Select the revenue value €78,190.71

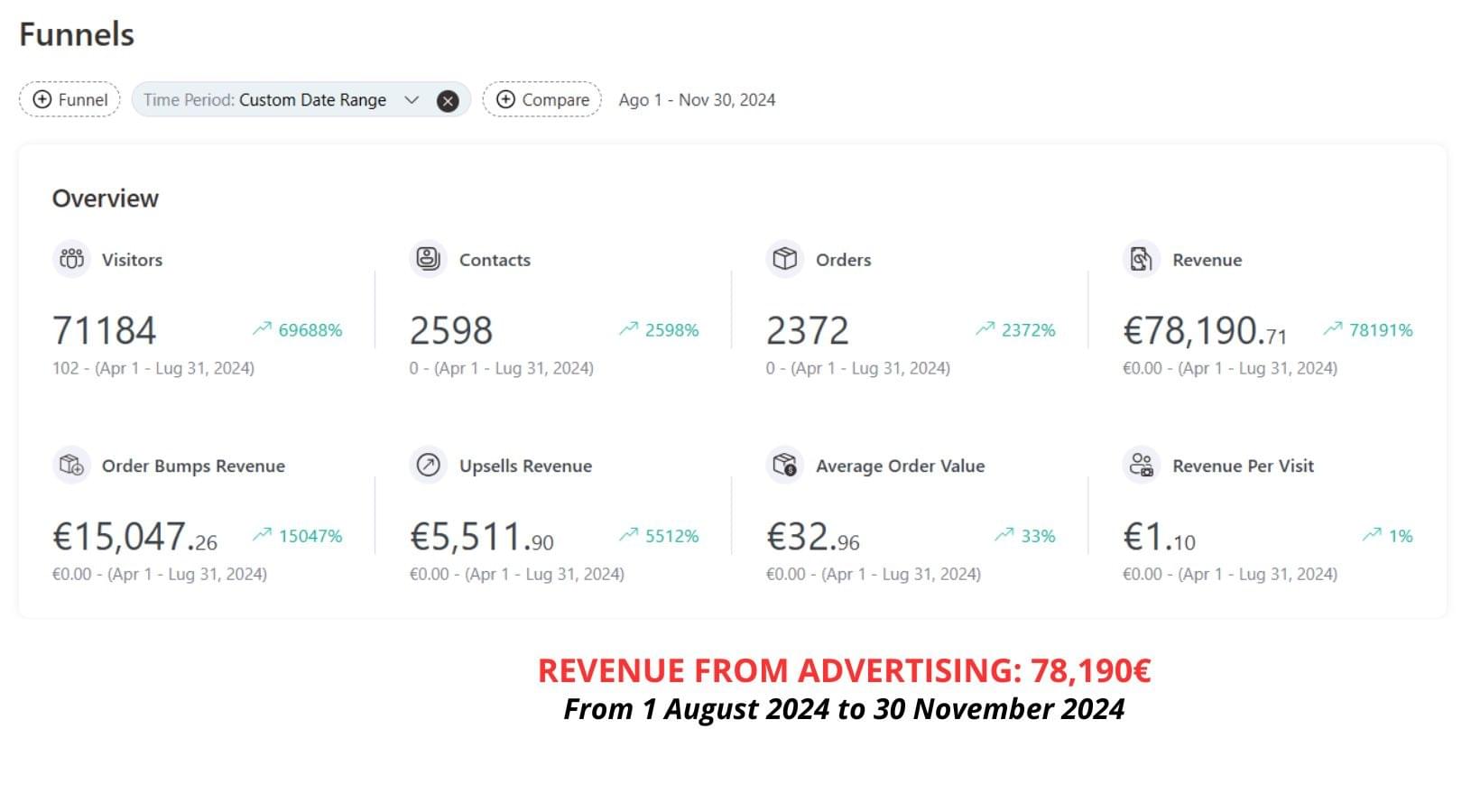1205,330
